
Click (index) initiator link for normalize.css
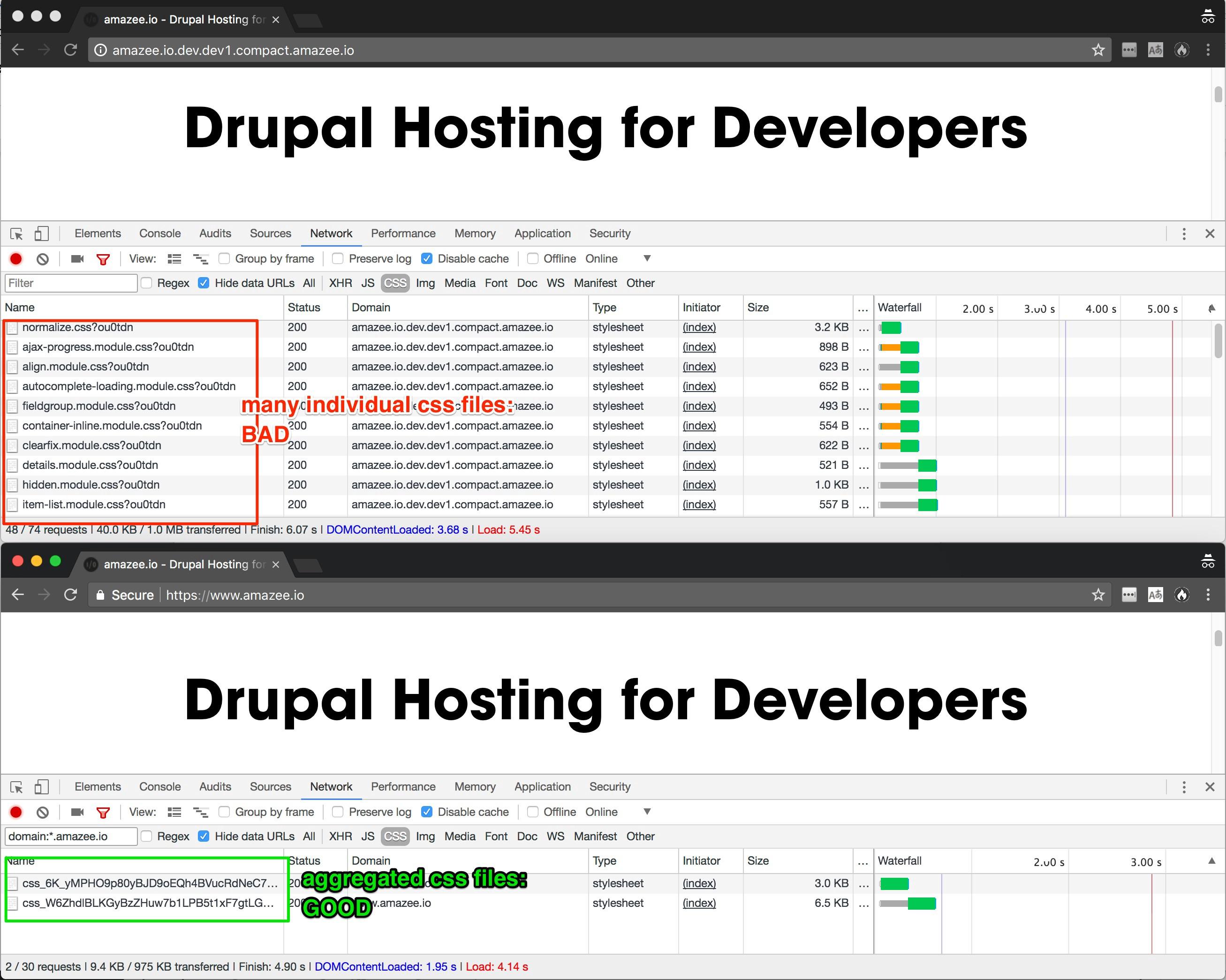point(699,327)
